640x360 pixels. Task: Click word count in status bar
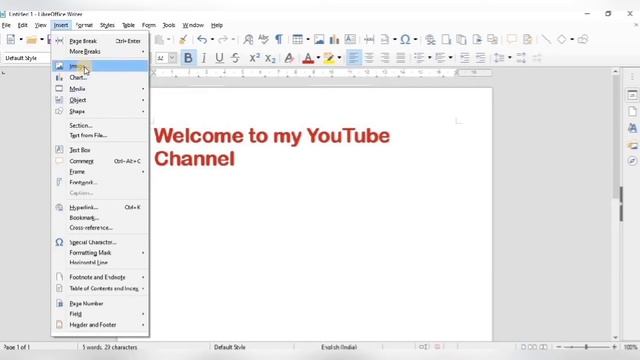coord(110,347)
